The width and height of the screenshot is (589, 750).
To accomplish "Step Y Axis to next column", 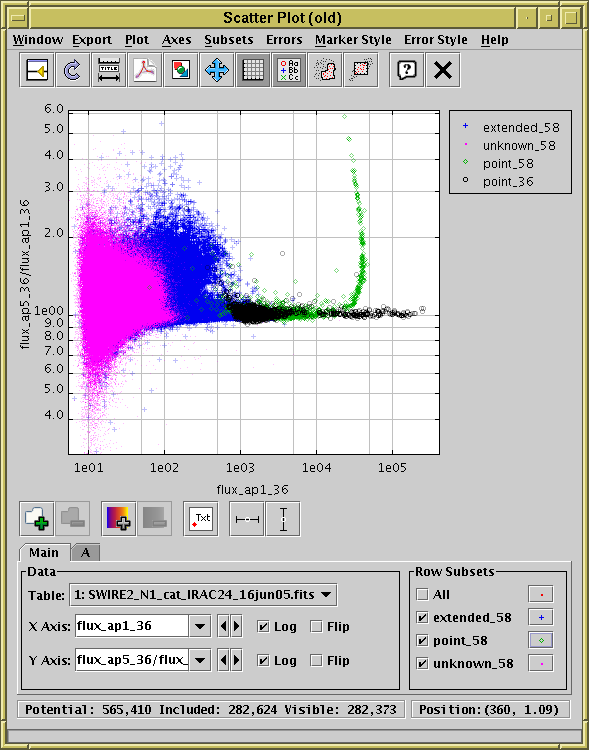I will pyautogui.click(x=236, y=661).
